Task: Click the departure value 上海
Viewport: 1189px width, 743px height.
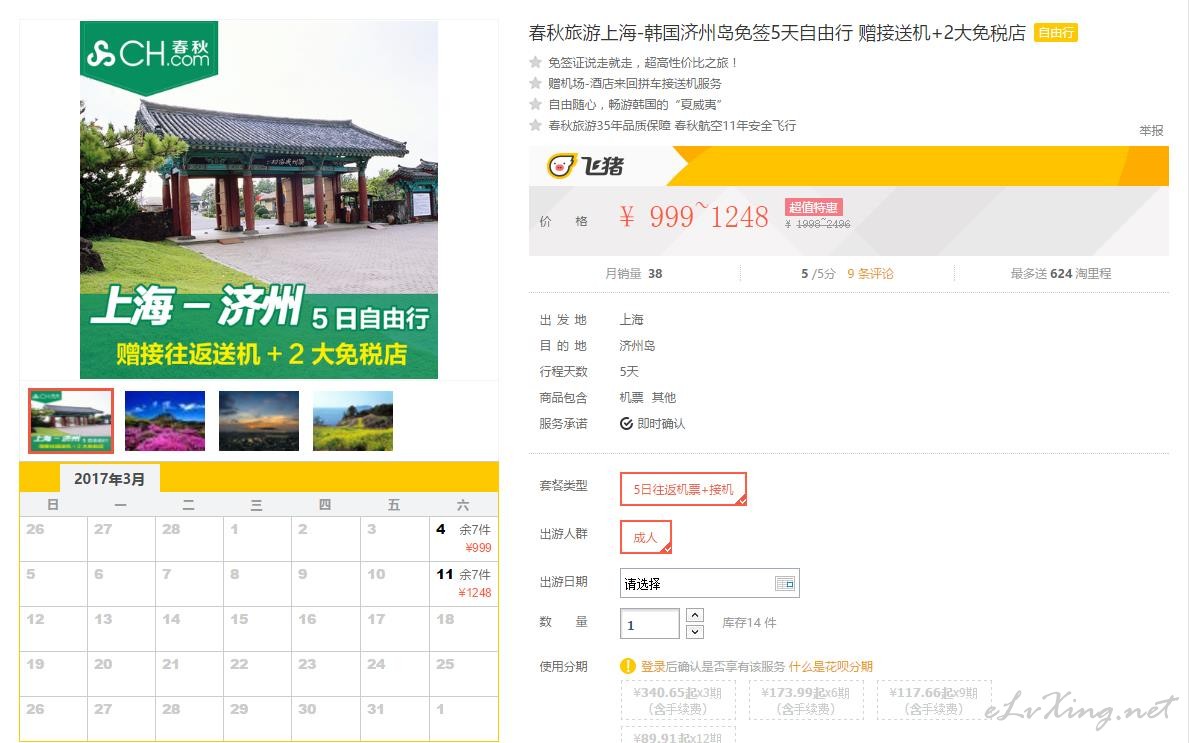Action: pyautogui.click(x=631, y=319)
